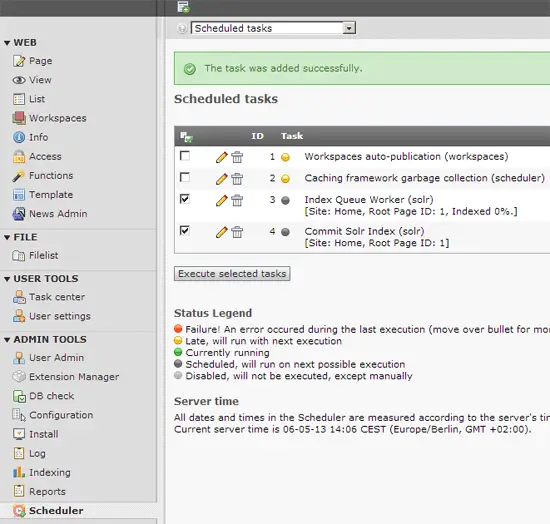
Task: Check the Workspaces auto-publication task checkbox
Action: (185, 156)
